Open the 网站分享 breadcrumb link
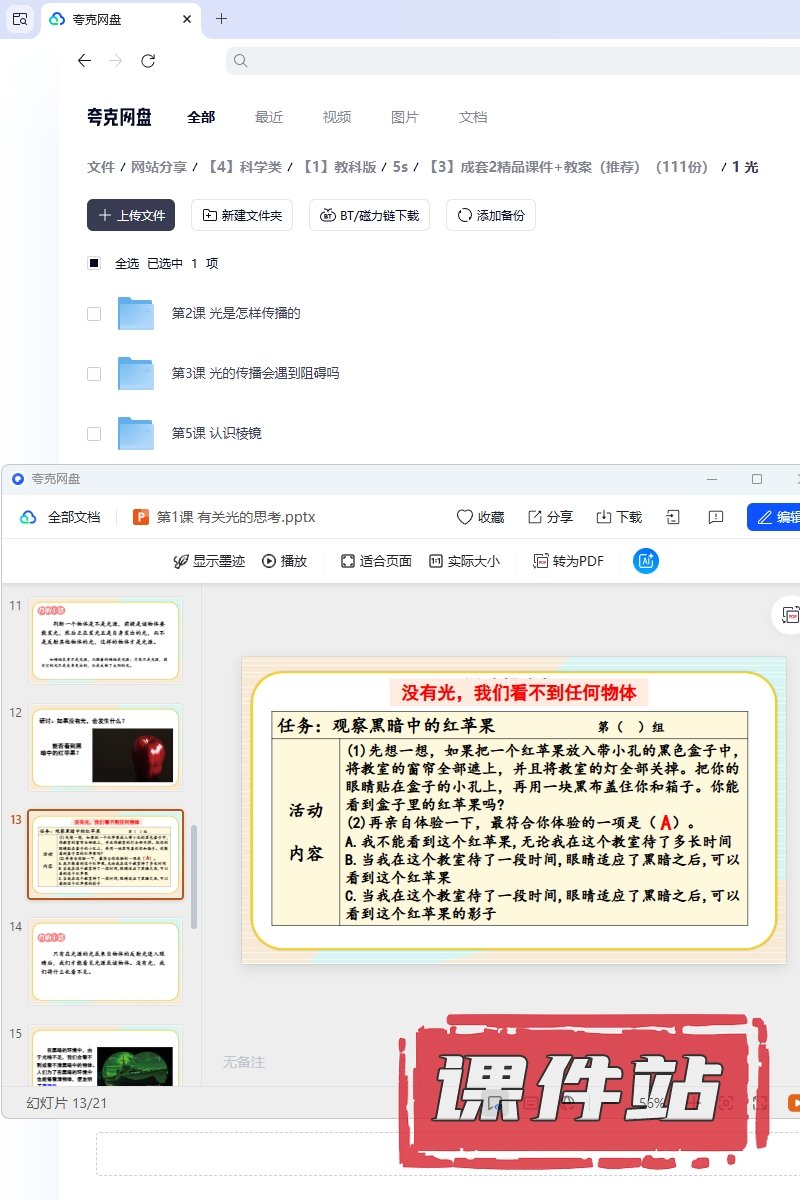The image size is (800, 1200). pos(159,167)
